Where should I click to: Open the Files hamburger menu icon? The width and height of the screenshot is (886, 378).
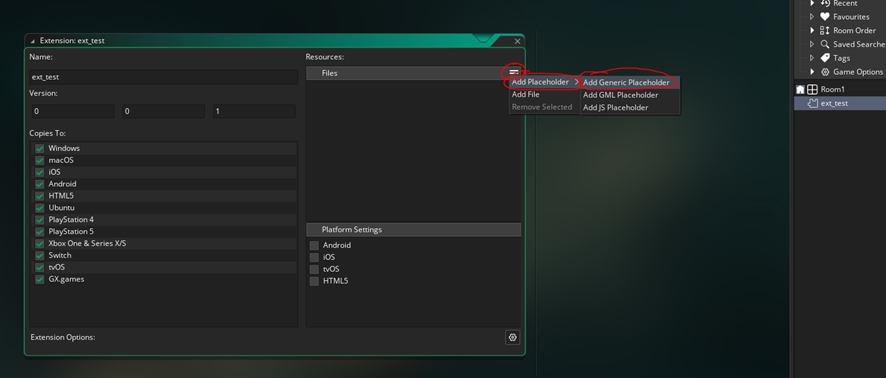pyautogui.click(x=514, y=72)
